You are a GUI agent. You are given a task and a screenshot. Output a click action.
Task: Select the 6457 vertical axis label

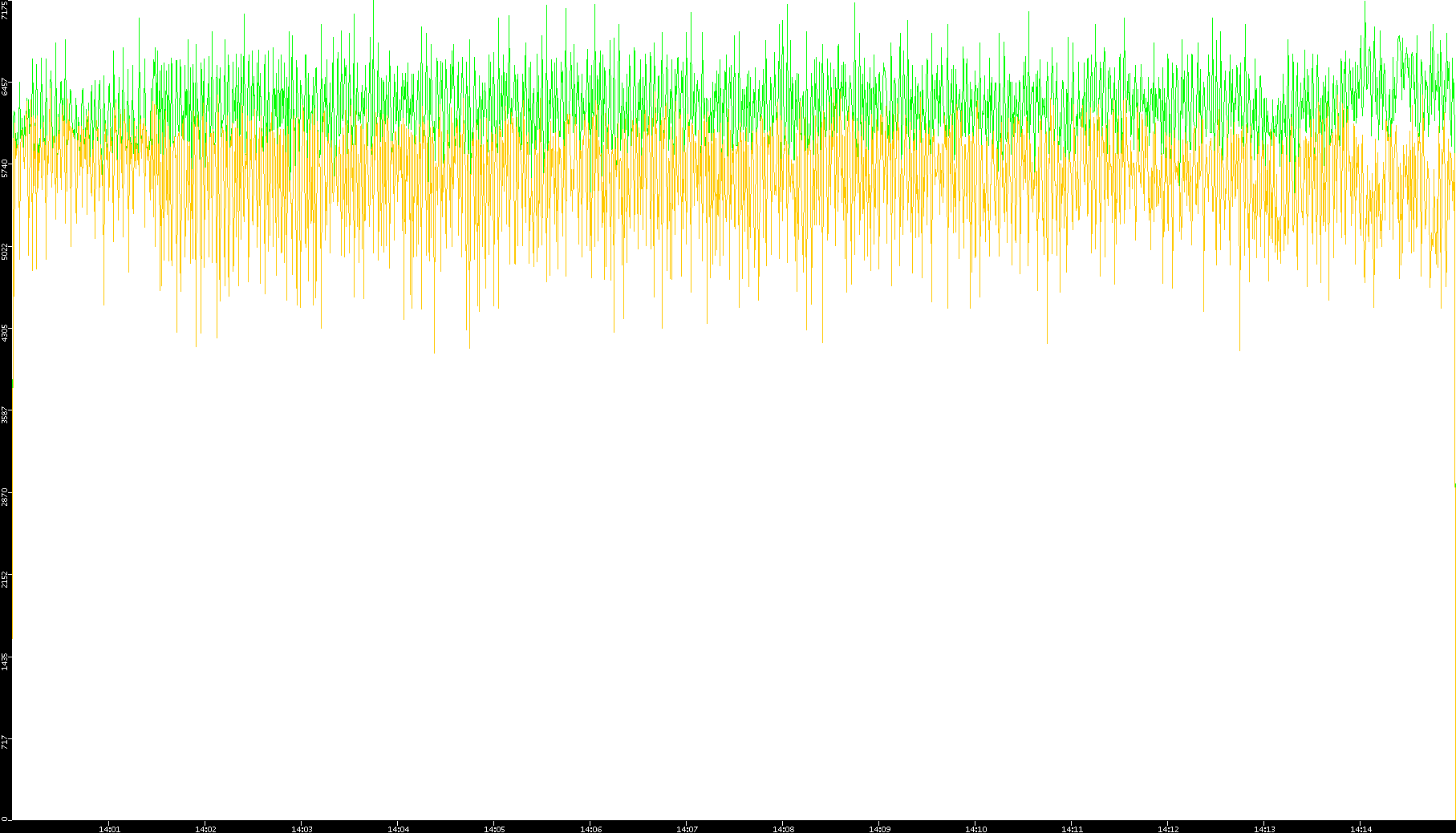click(6, 87)
